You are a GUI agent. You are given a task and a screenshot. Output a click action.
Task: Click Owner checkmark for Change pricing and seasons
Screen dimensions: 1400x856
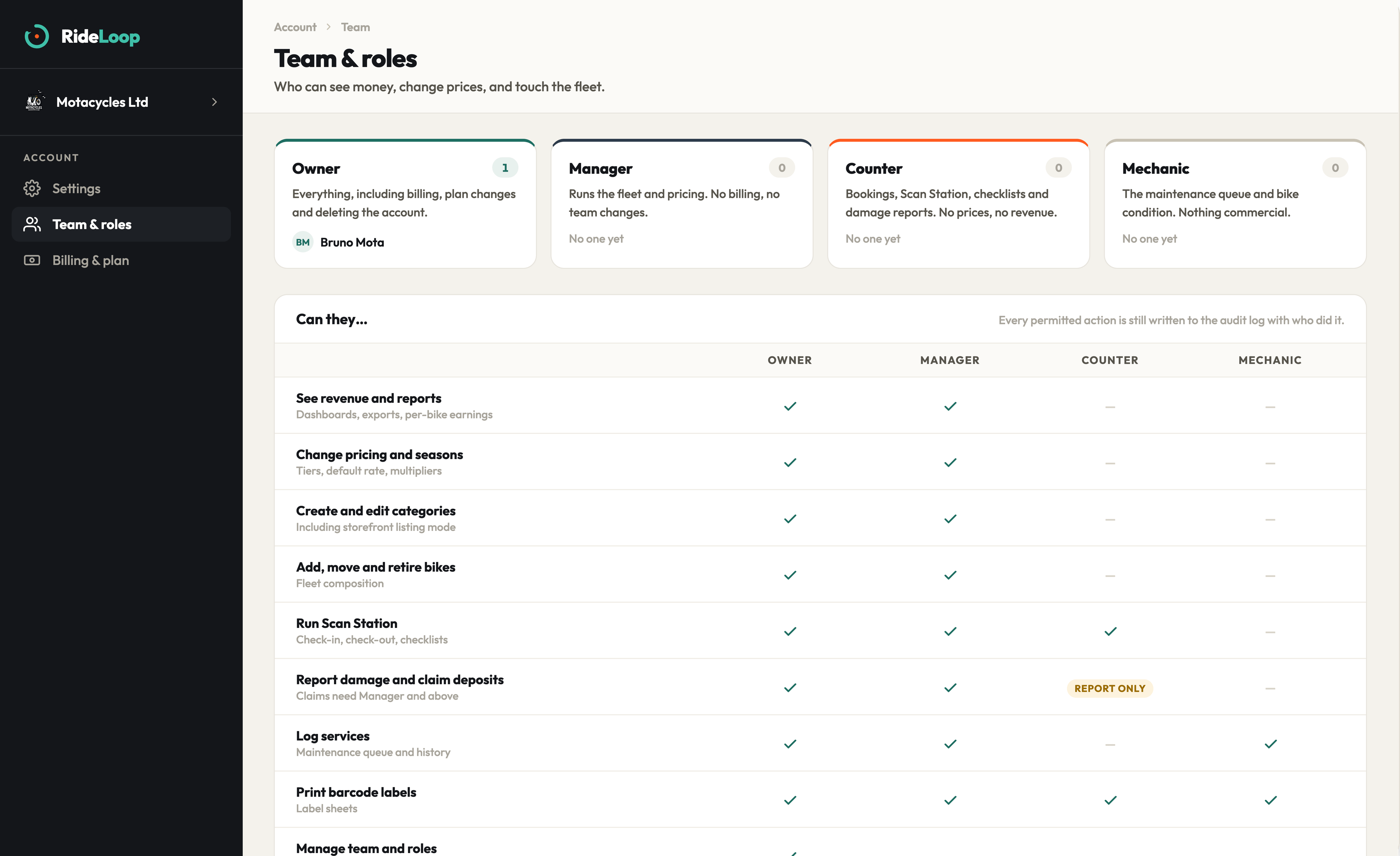pyautogui.click(x=790, y=462)
